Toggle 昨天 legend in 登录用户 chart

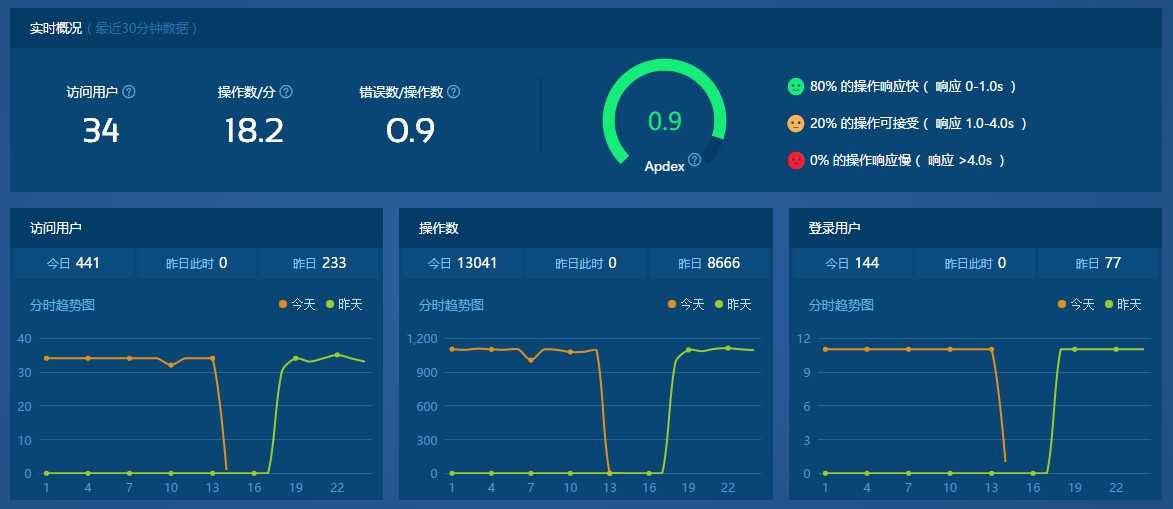(x=1124, y=305)
